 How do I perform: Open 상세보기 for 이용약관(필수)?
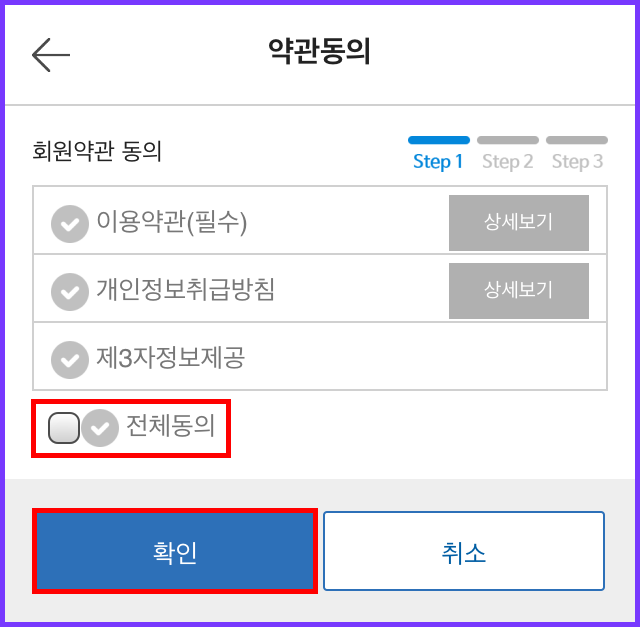point(518,223)
